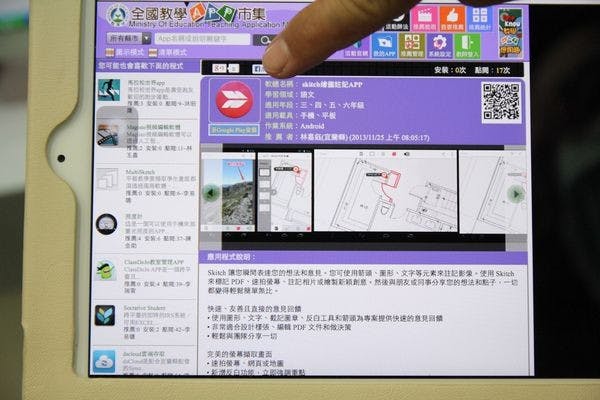
Task: Tap the 手機、平板 device text
Action: (318, 116)
